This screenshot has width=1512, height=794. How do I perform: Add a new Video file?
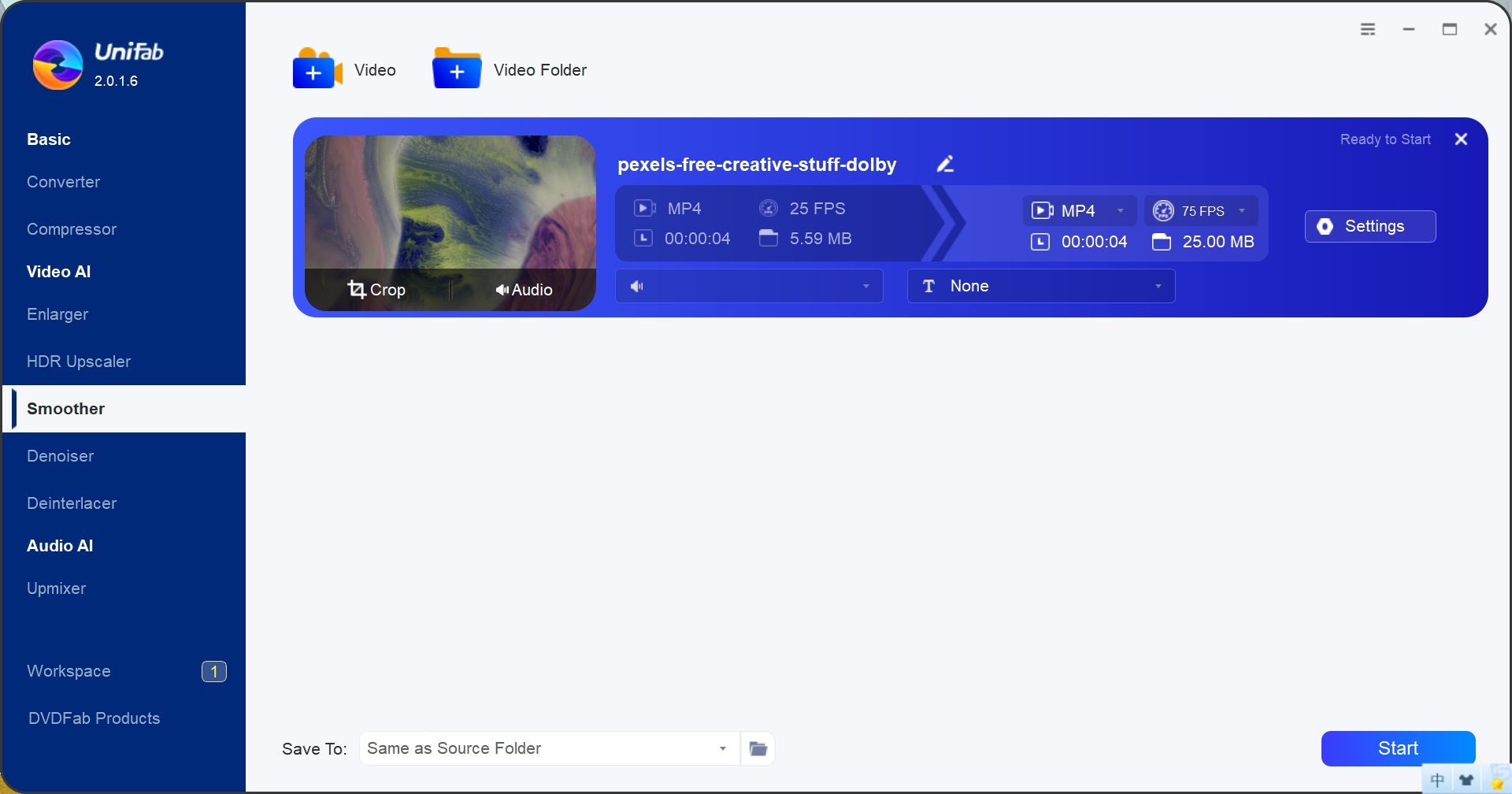[x=344, y=69]
